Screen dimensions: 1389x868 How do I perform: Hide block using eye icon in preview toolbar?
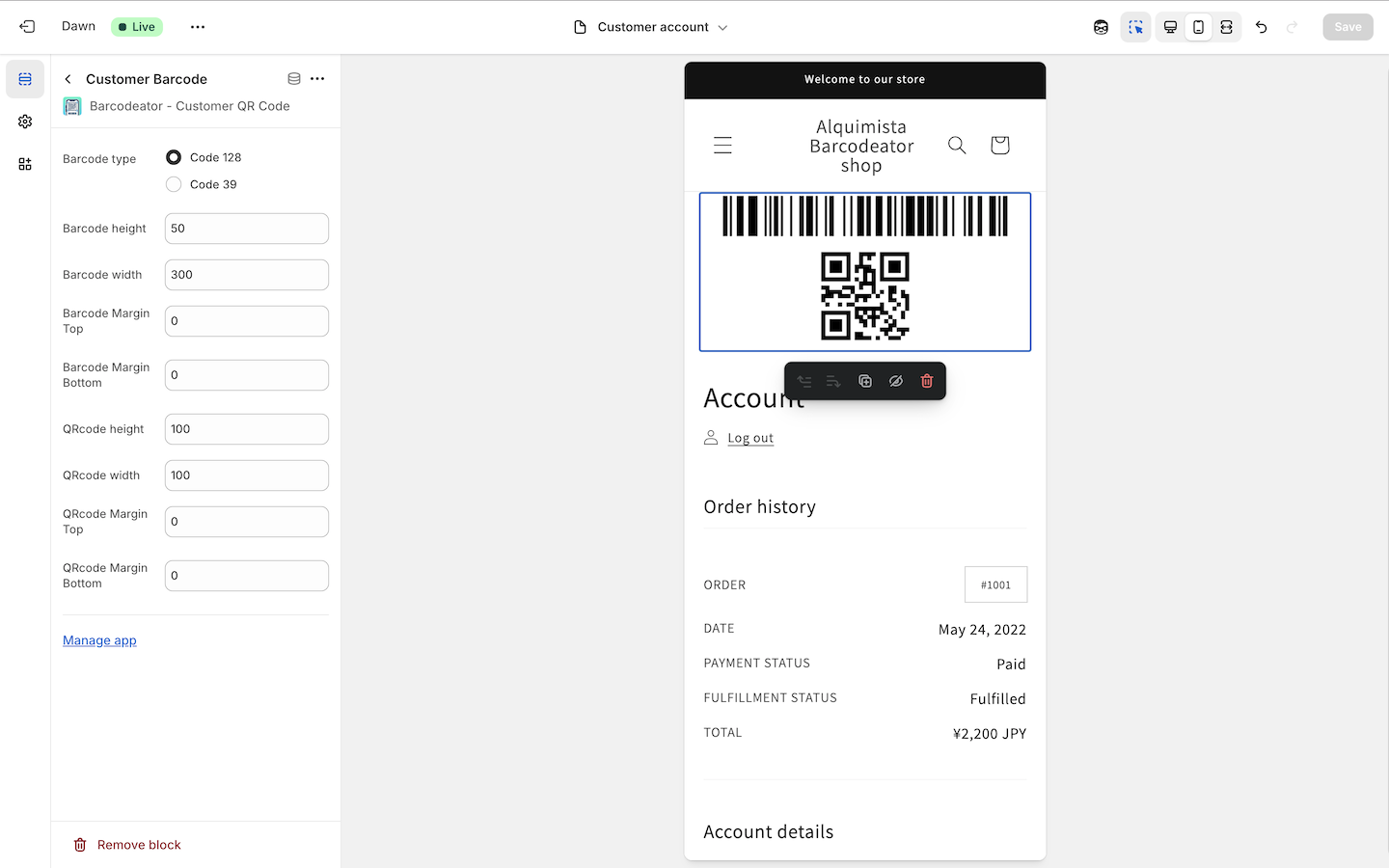(895, 381)
